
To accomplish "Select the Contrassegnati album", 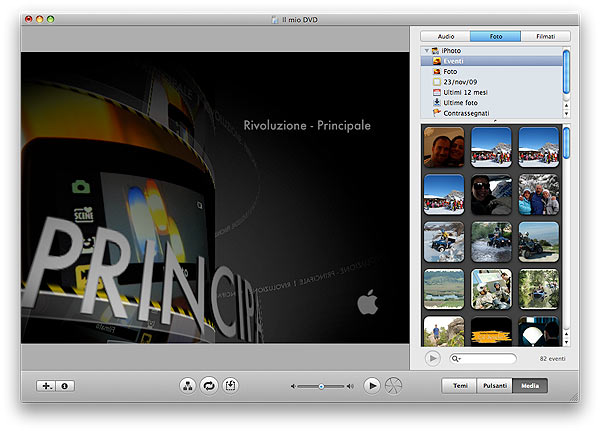I will [492, 113].
